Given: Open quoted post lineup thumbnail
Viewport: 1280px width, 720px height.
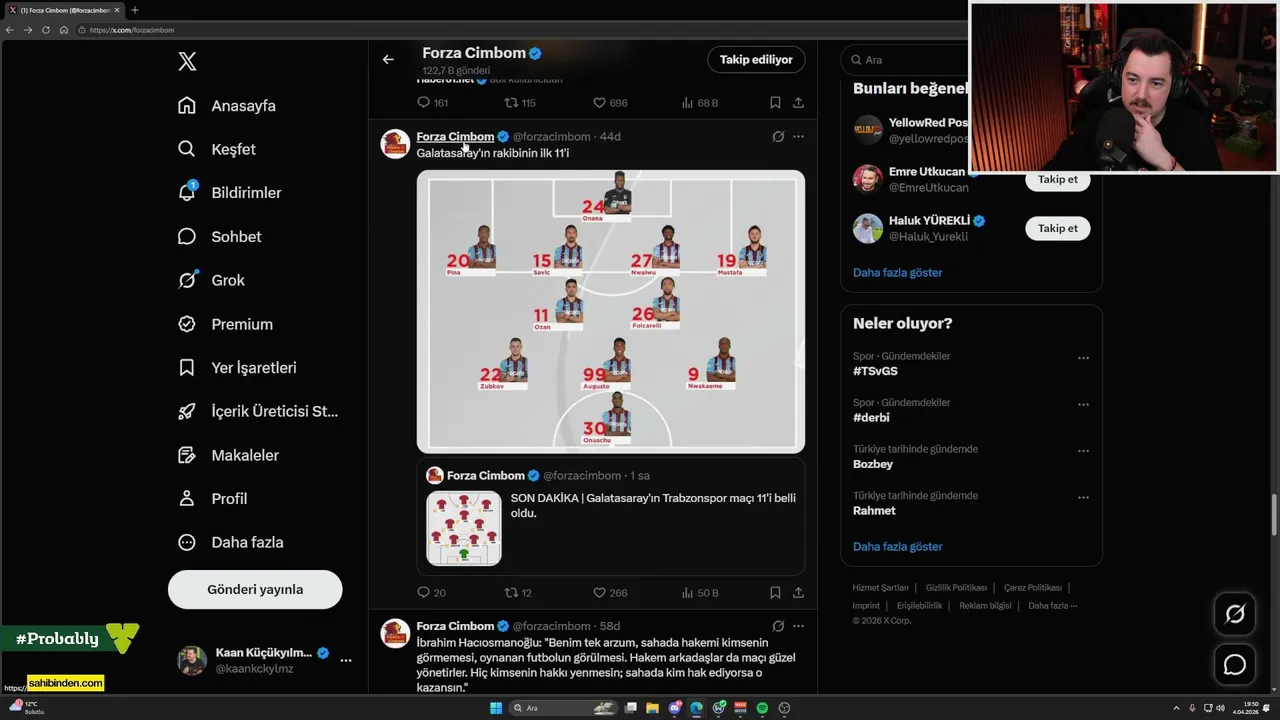Looking at the screenshot, I should point(464,528).
